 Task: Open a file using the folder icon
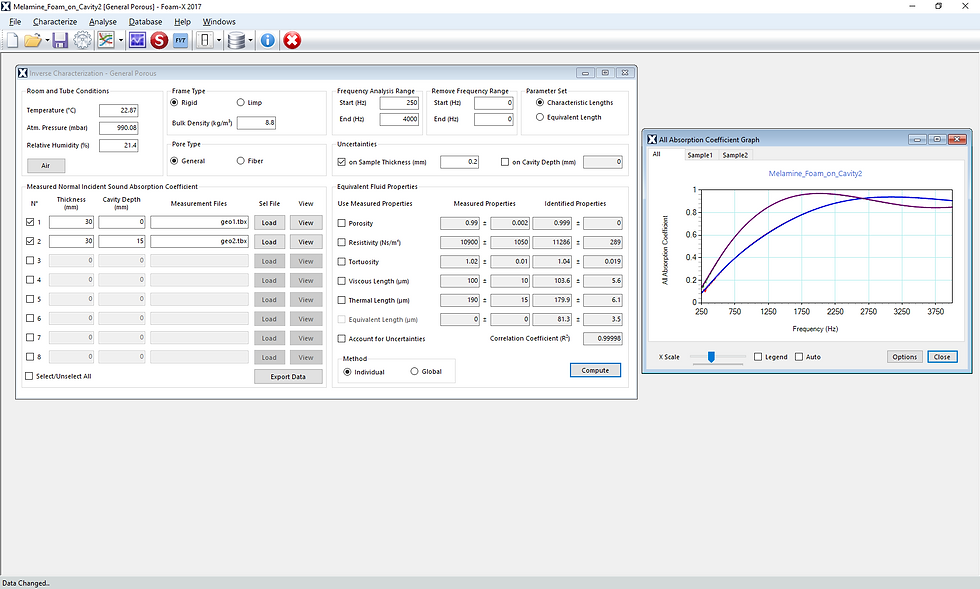pos(32,41)
